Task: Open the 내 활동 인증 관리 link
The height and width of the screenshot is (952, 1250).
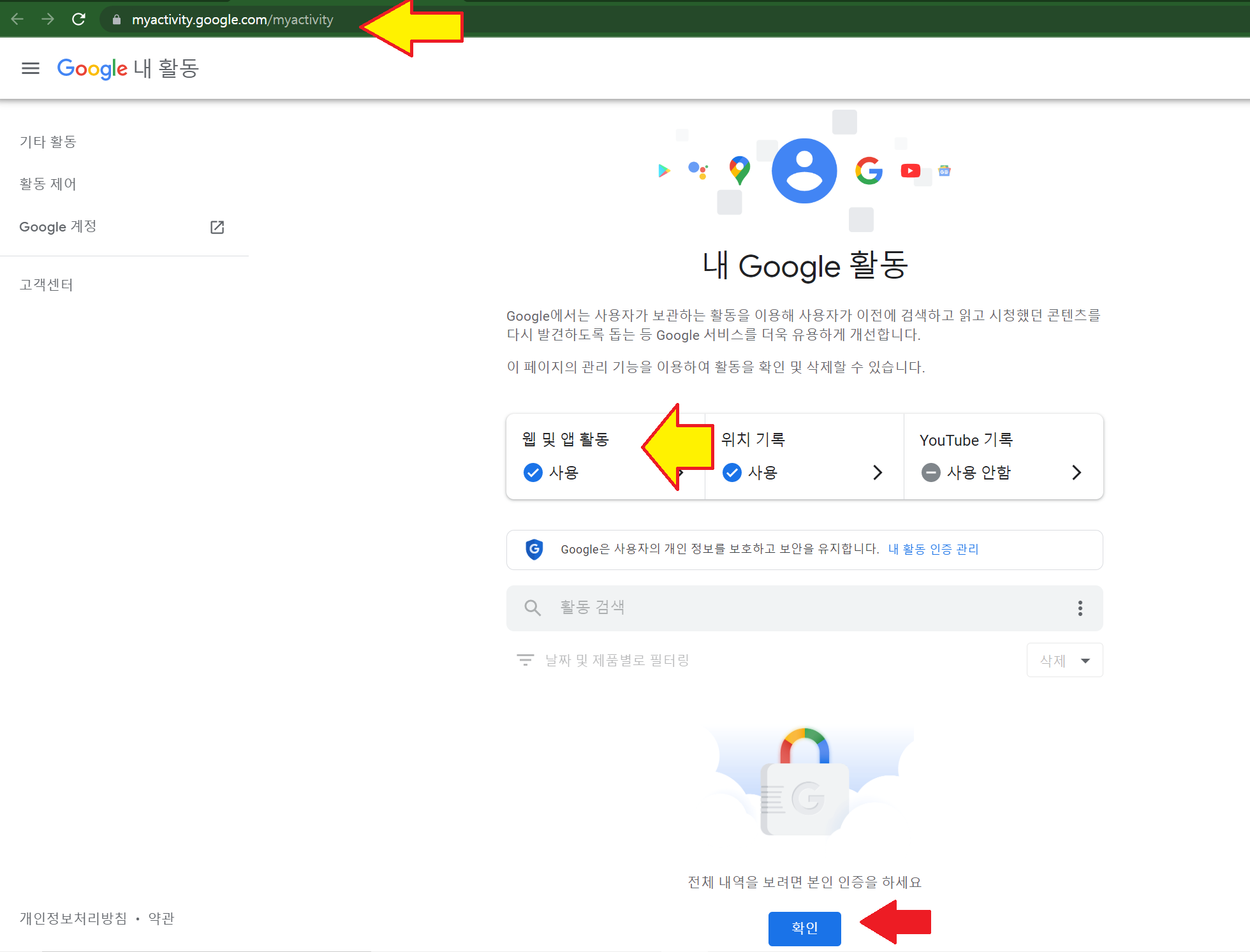Action: pyautogui.click(x=933, y=549)
